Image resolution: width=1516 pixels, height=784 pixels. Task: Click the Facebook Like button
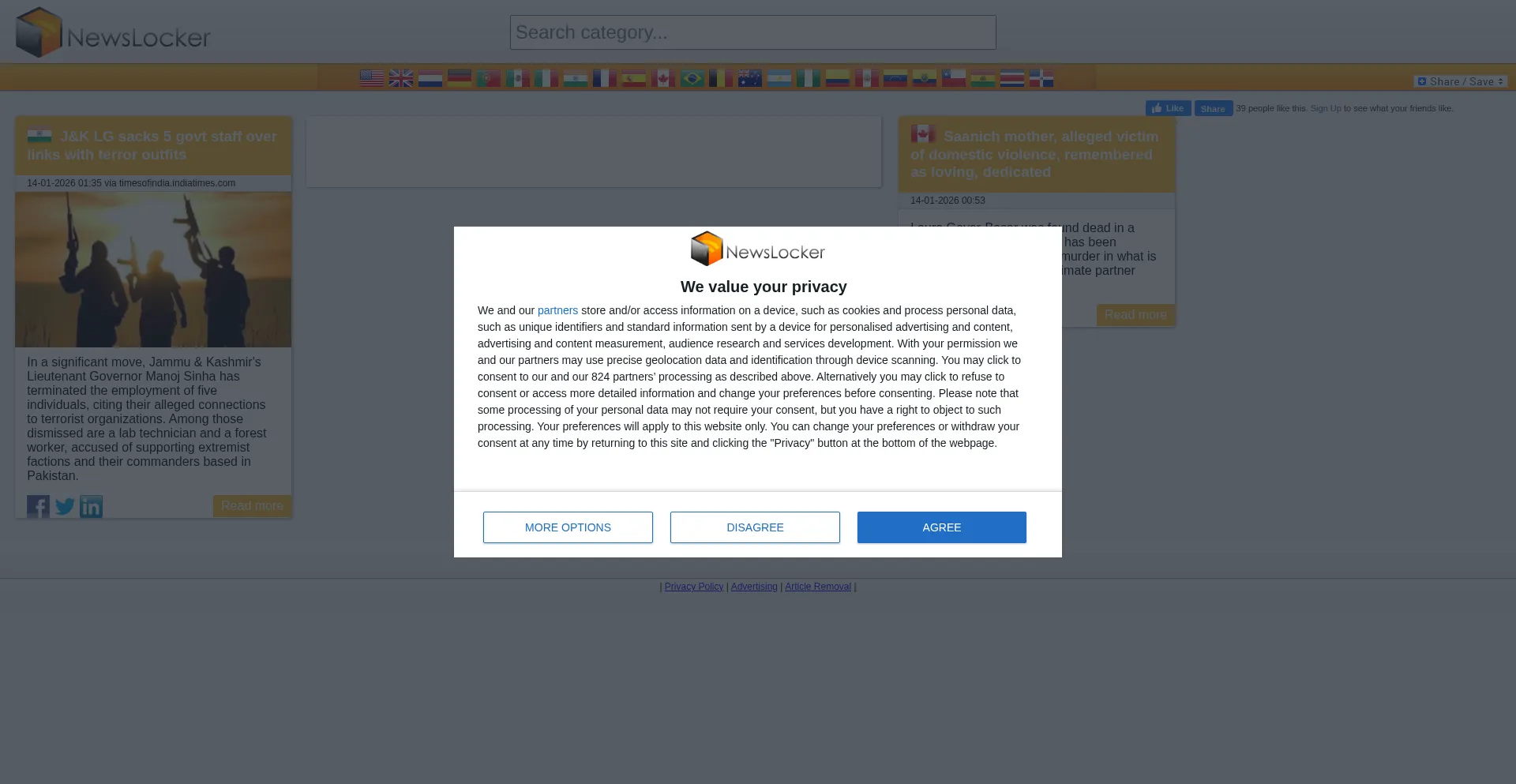1168,108
